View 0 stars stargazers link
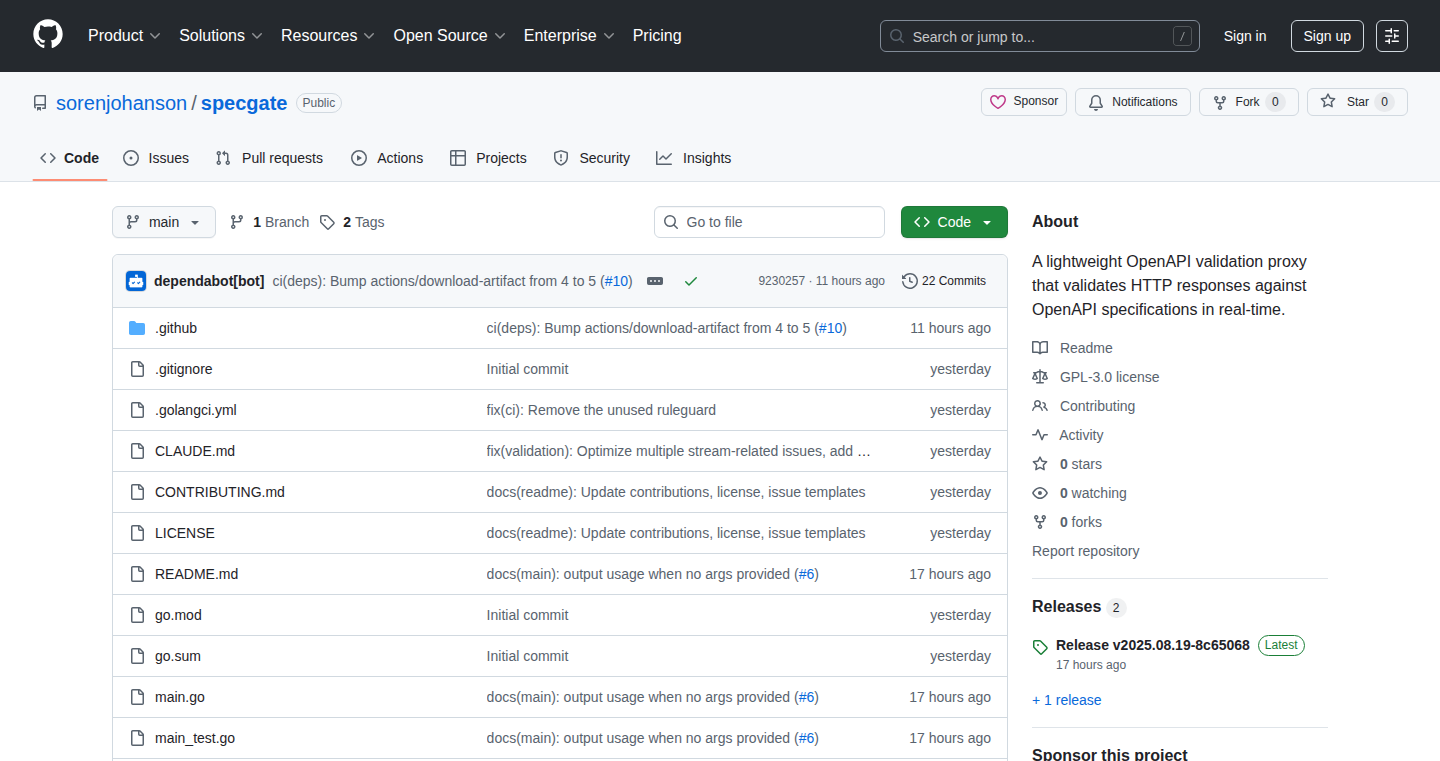This screenshot has height=761, width=1440. click(1067, 464)
